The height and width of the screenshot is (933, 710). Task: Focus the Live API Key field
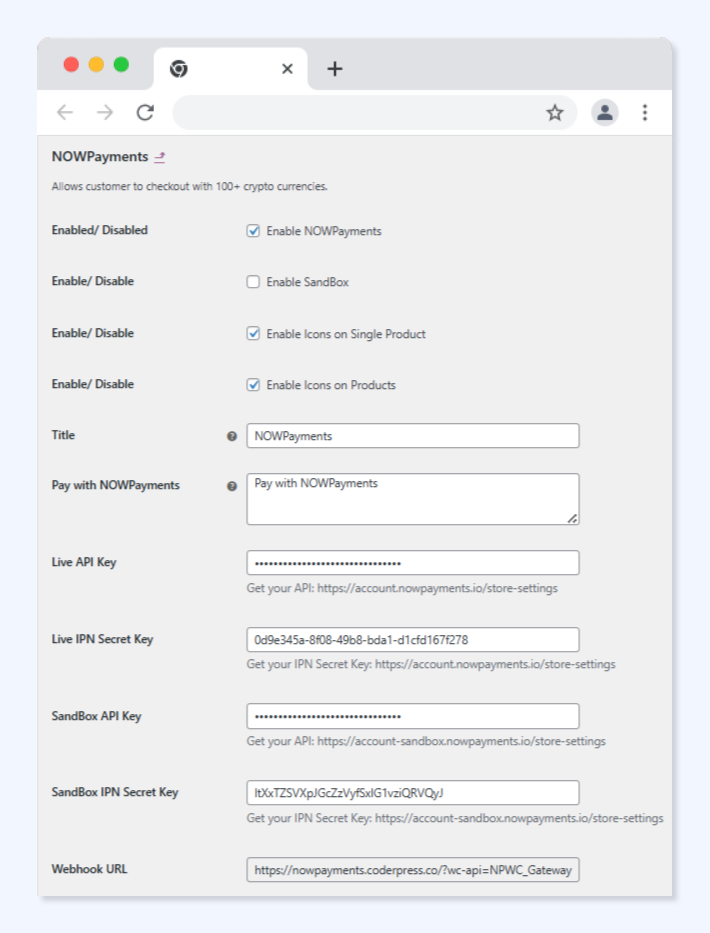412,563
